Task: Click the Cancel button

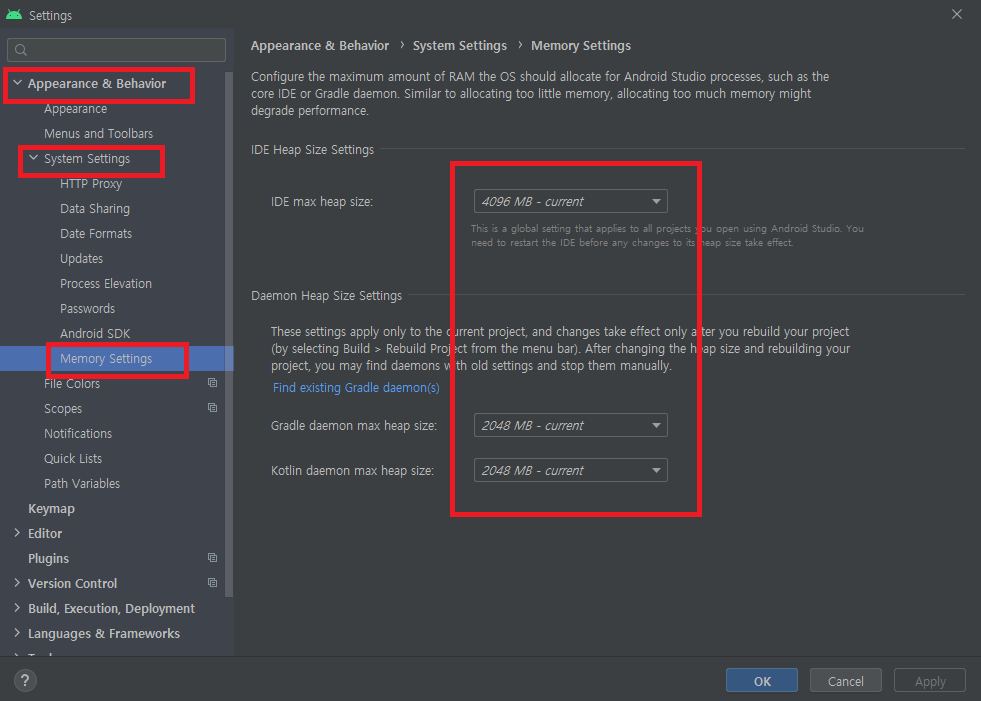Action: (846, 681)
